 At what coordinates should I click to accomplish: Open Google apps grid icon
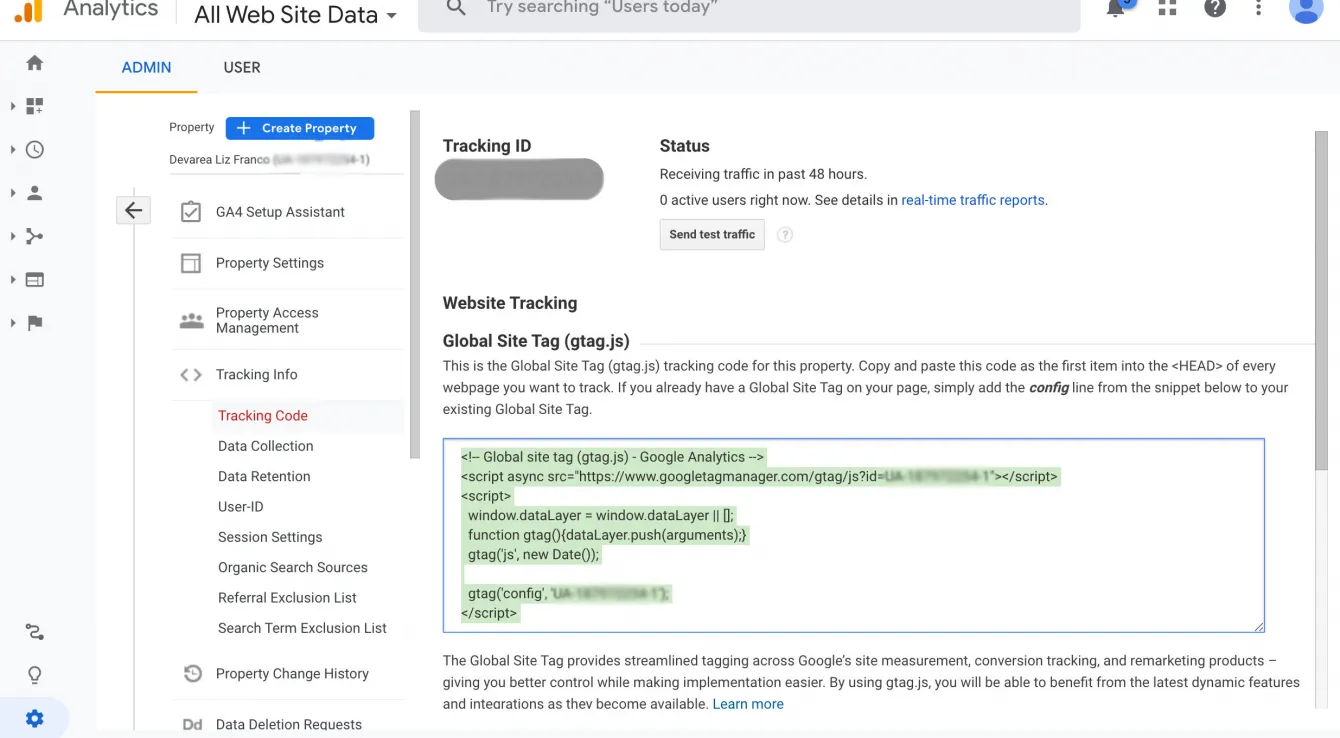pos(1167,8)
